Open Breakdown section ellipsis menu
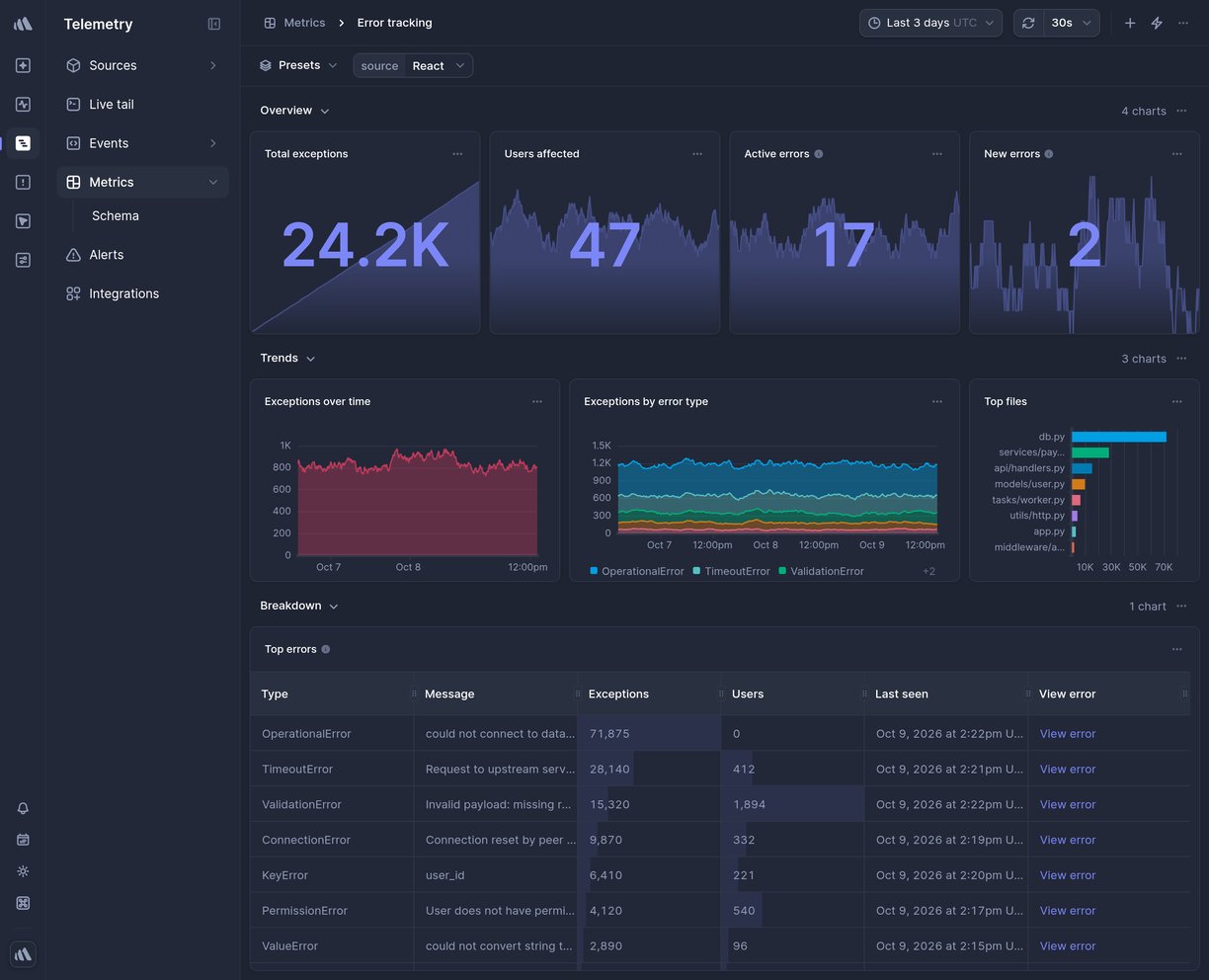 click(x=1181, y=606)
